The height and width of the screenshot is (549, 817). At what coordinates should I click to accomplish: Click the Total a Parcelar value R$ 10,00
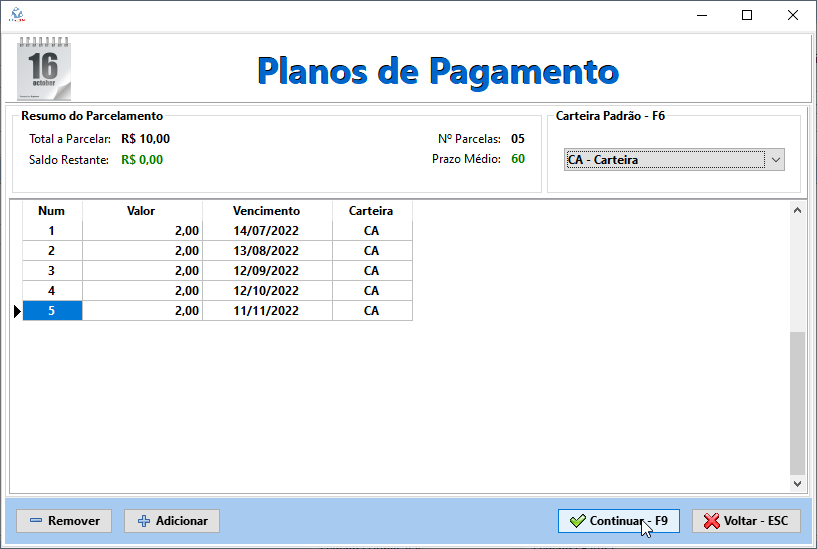click(x=145, y=139)
